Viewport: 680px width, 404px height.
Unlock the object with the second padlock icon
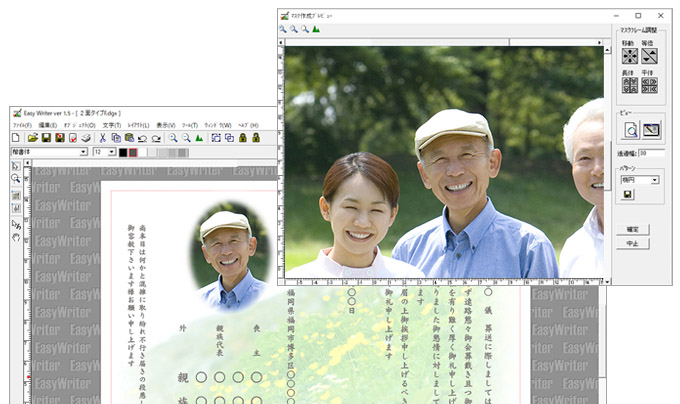(256, 138)
